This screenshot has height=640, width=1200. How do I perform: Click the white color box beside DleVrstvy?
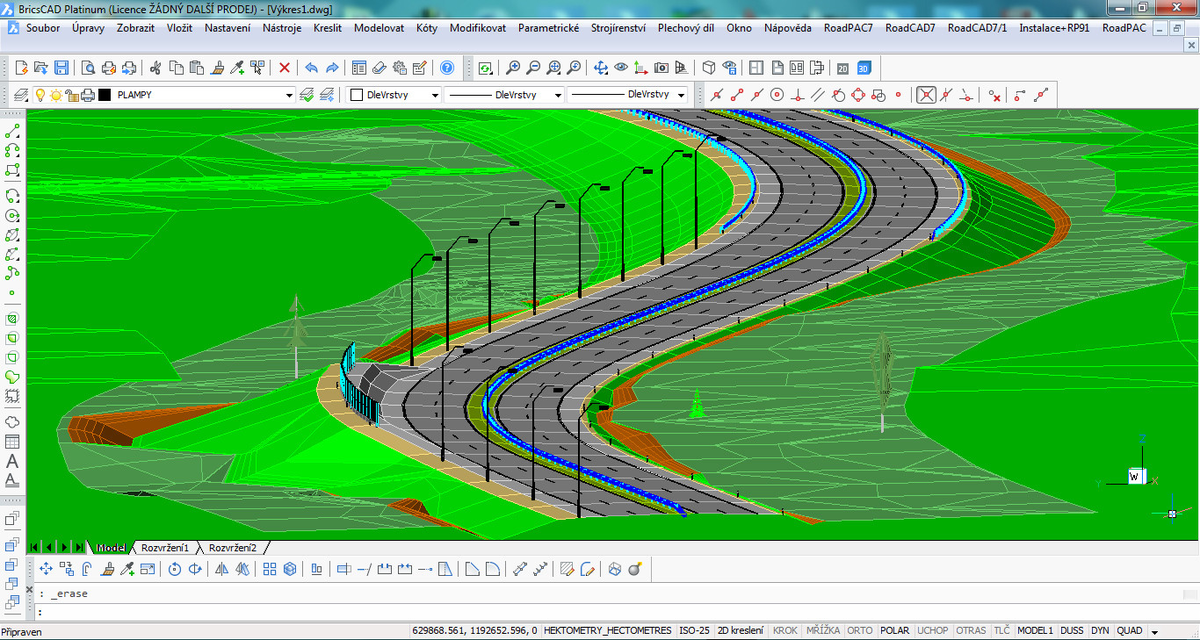[356, 95]
